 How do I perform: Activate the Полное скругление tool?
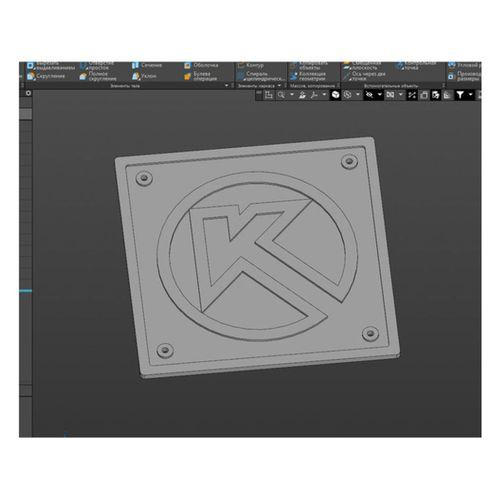click(98, 76)
